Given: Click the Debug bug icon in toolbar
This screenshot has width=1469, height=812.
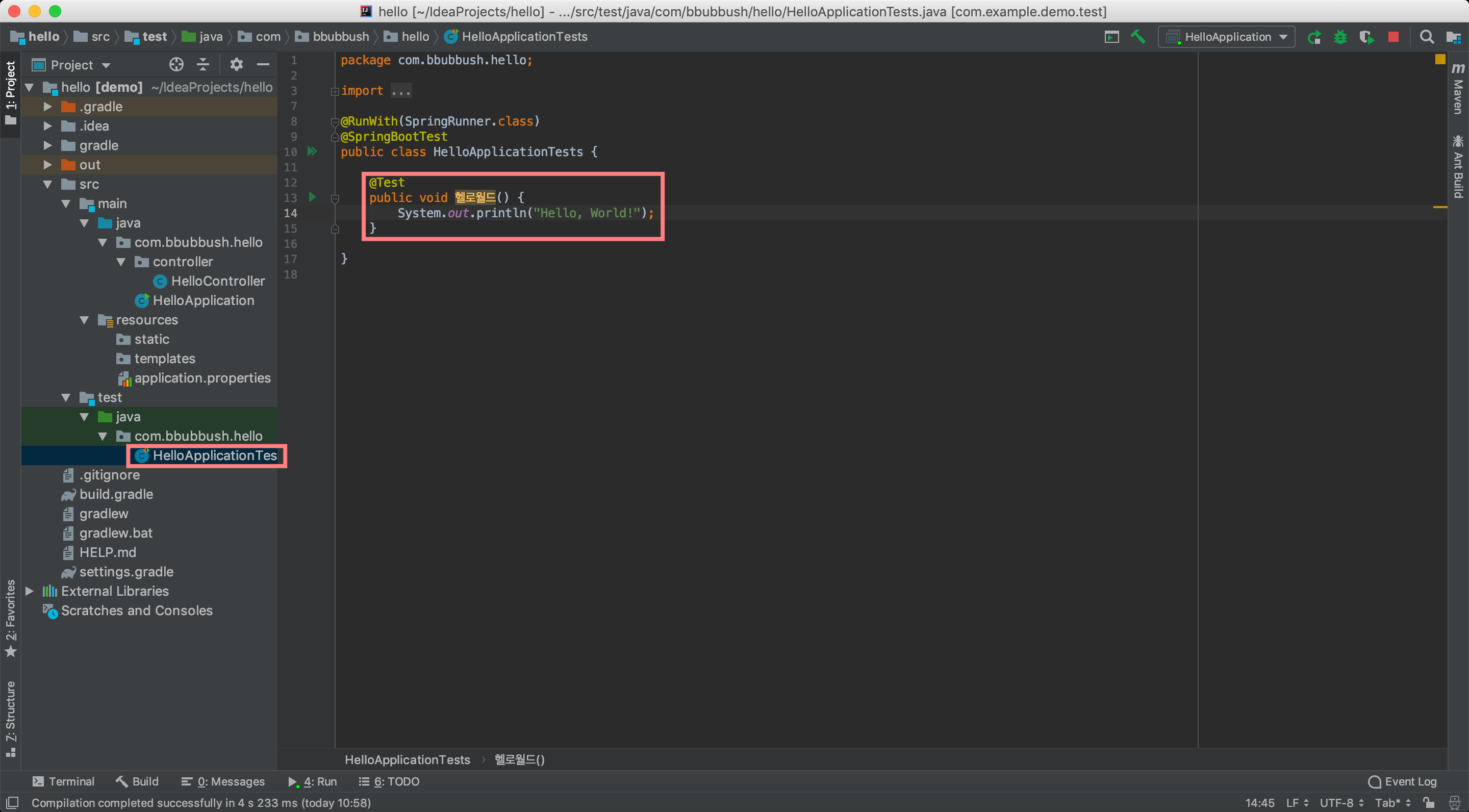Looking at the screenshot, I should point(1340,37).
